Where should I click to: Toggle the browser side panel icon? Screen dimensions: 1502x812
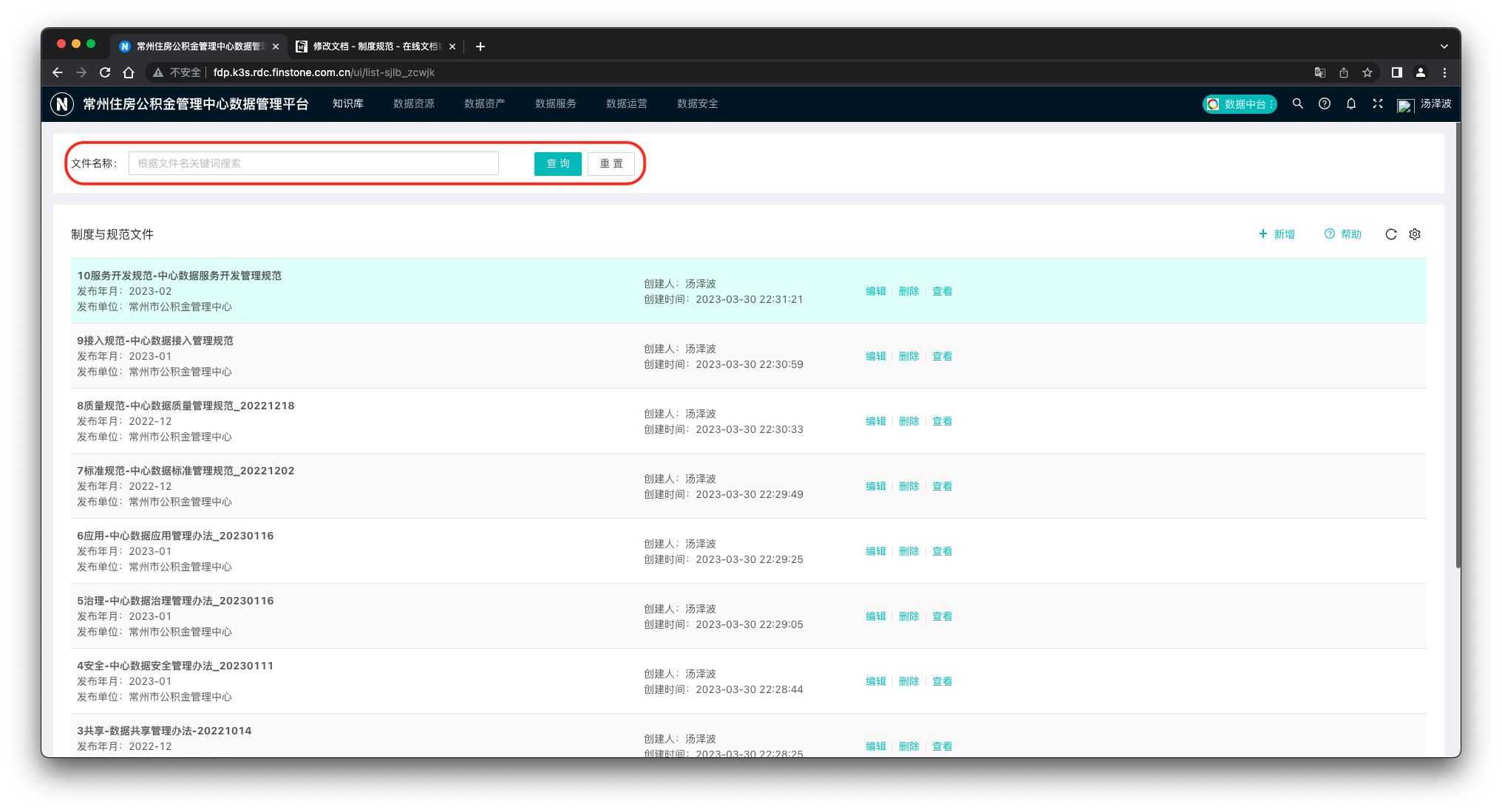[x=1397, y=72]
